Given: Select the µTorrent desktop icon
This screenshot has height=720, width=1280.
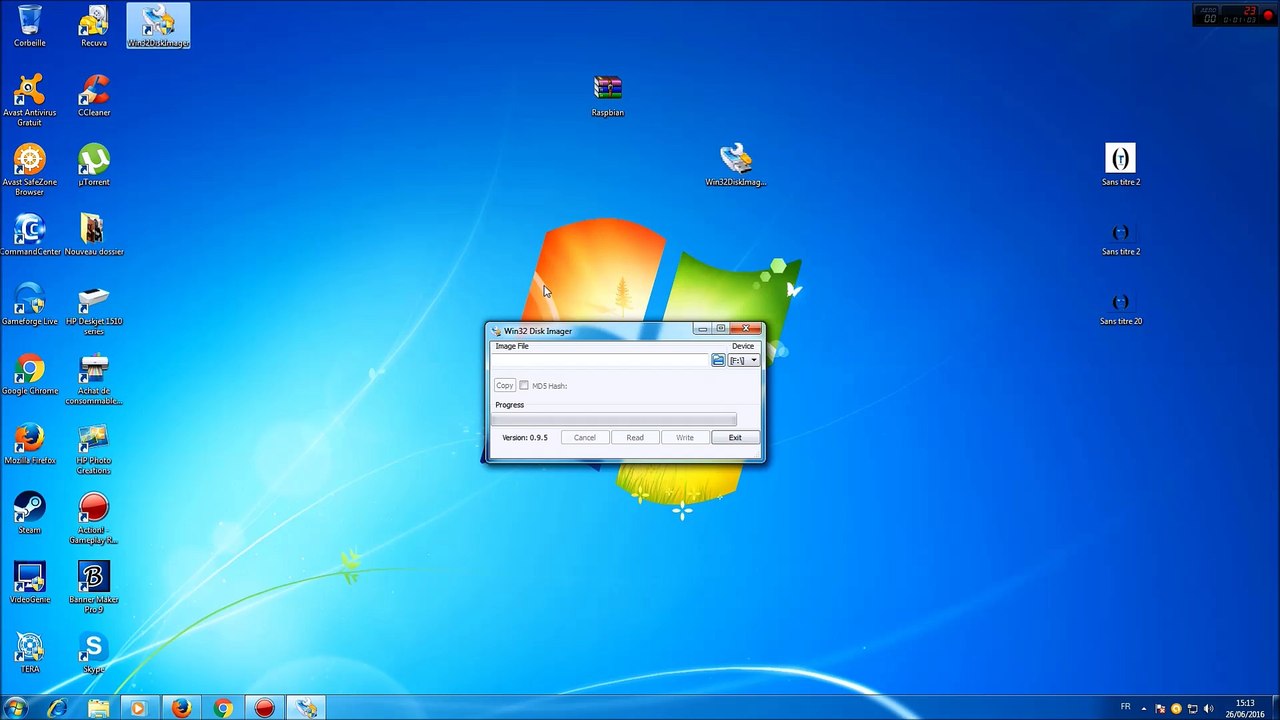Looking at the screenshot, I should (94, 165).
